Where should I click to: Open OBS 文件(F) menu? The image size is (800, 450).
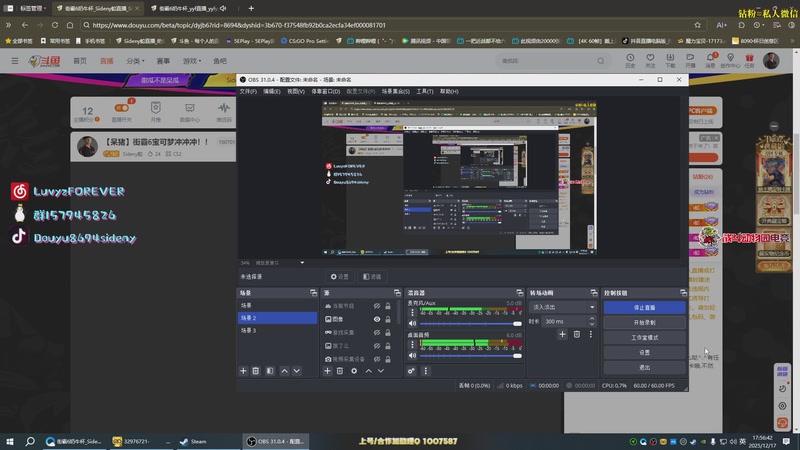(x=248, y=91)
